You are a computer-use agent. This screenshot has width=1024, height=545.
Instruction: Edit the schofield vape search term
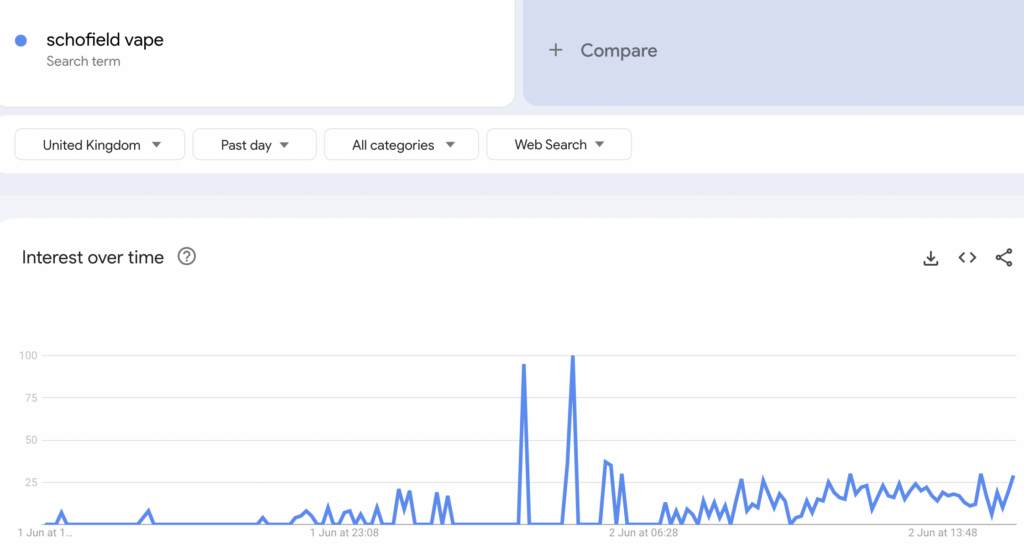coord(104,40)
